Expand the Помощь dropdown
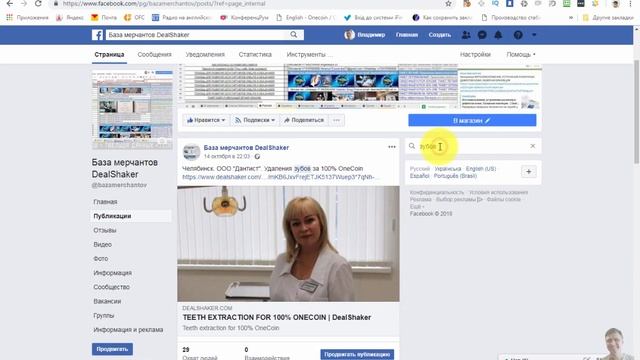The height and width of the screenshot is (360, 640). tap(521, 54)
